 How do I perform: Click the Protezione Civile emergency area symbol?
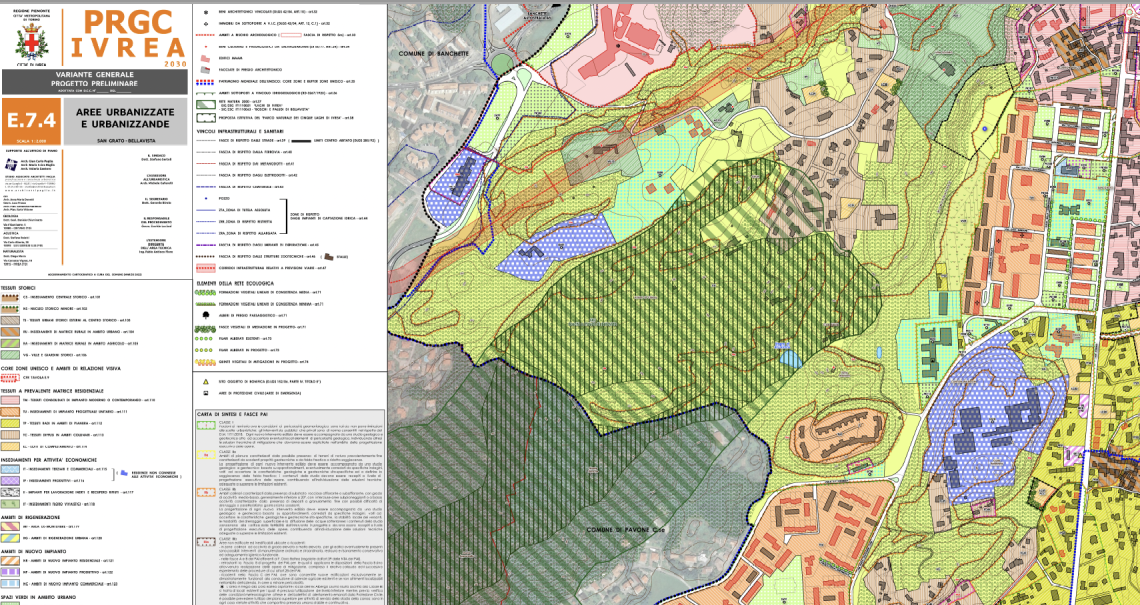tap(206, 394)
